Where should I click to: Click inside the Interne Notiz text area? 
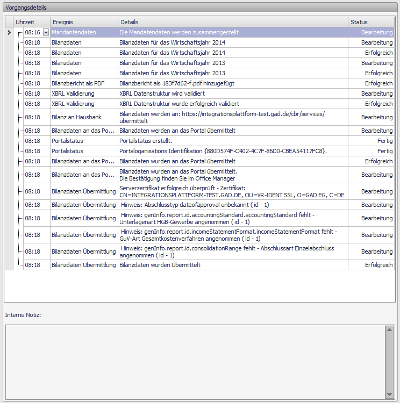[195, 362]
